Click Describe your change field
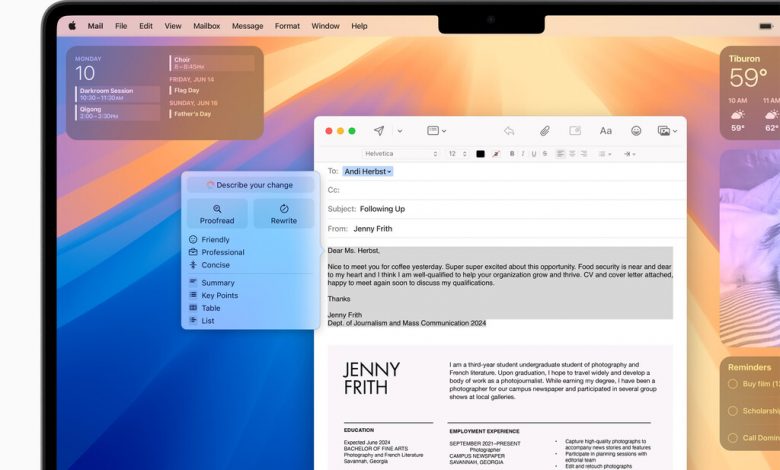This screenshot has width=780, height=470. coord(250,185)
